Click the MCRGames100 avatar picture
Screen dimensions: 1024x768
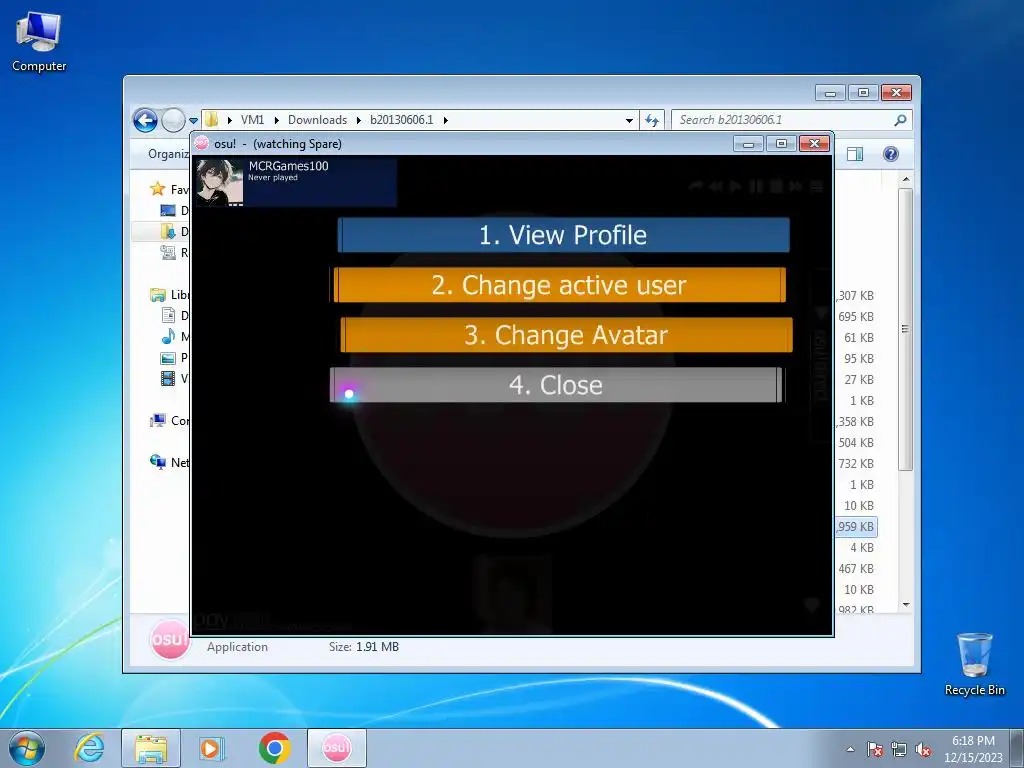[x=219, y=182]
